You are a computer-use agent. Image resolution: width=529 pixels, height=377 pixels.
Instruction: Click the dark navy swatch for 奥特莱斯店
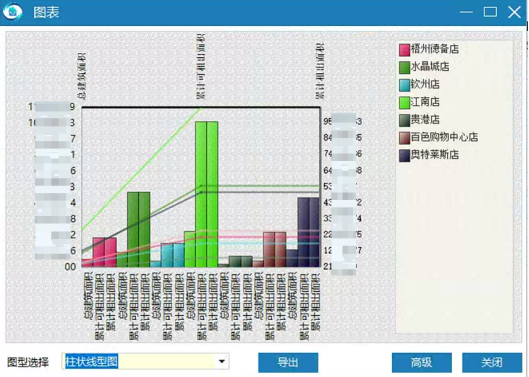[x=404, y=156]
